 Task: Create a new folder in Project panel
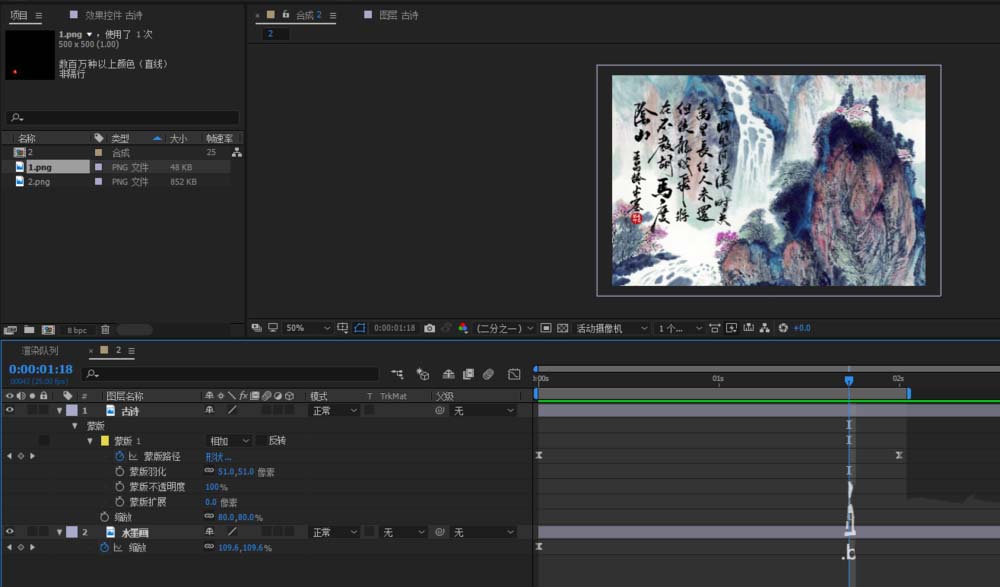click(27, 329)
